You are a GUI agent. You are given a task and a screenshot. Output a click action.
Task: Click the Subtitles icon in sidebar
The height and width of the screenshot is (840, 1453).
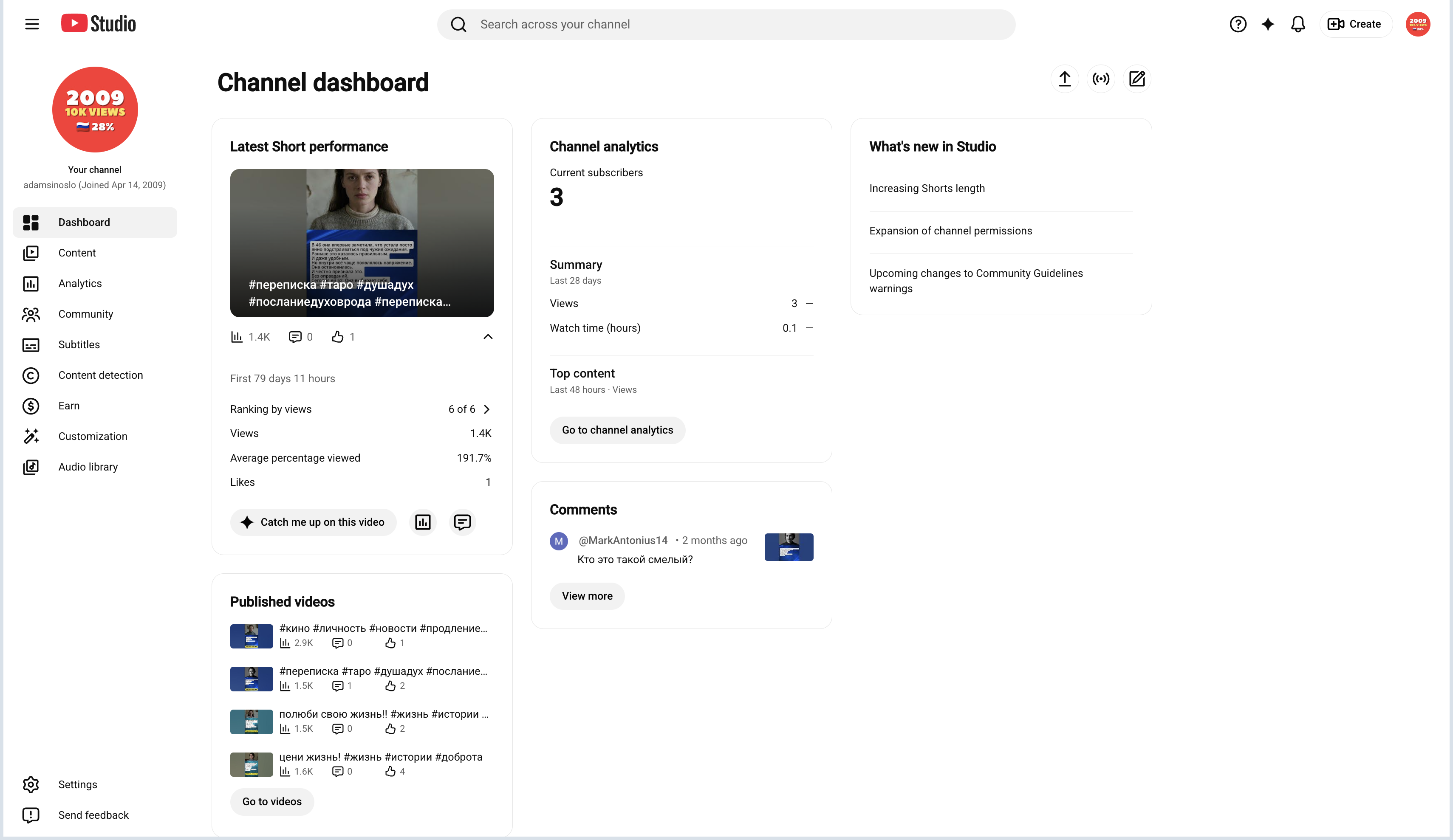pyautogui.click(x=31, y=345)
